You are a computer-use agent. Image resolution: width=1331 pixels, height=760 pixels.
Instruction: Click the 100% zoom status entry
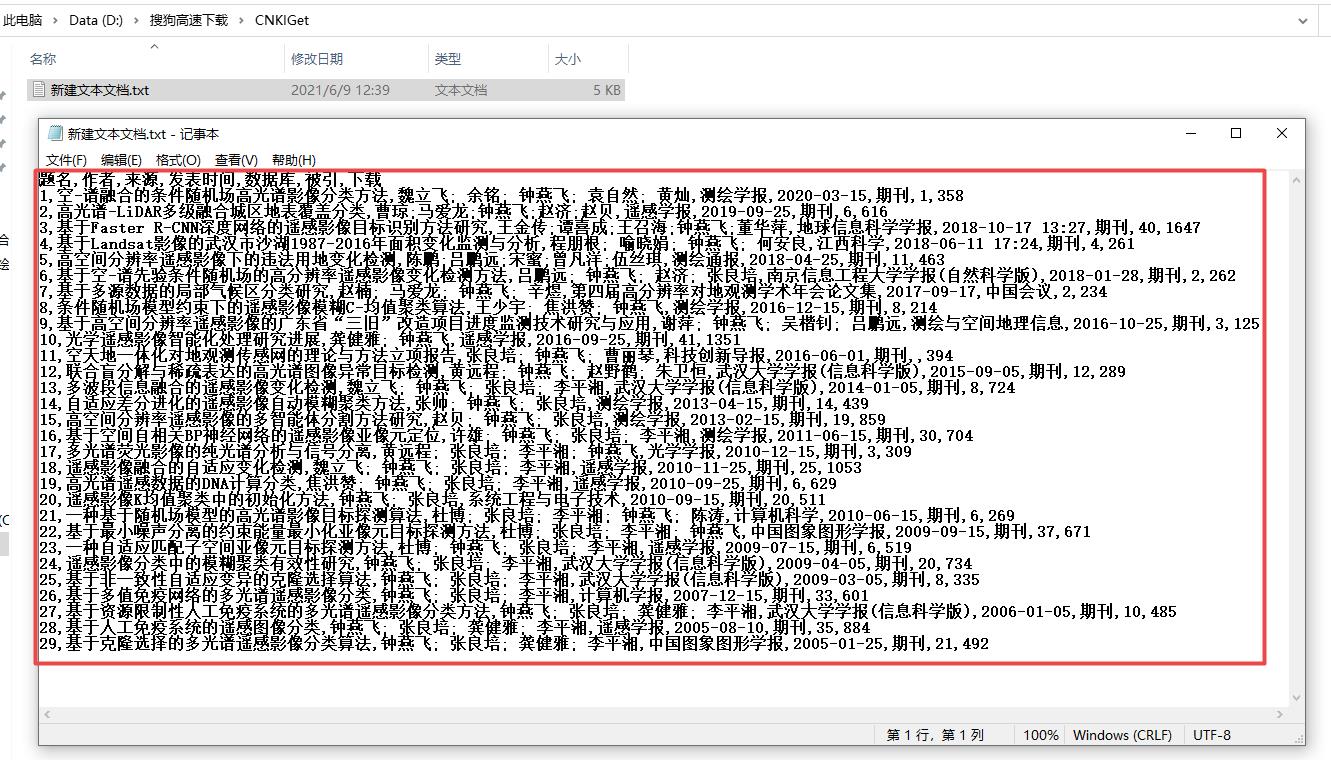1040,735
